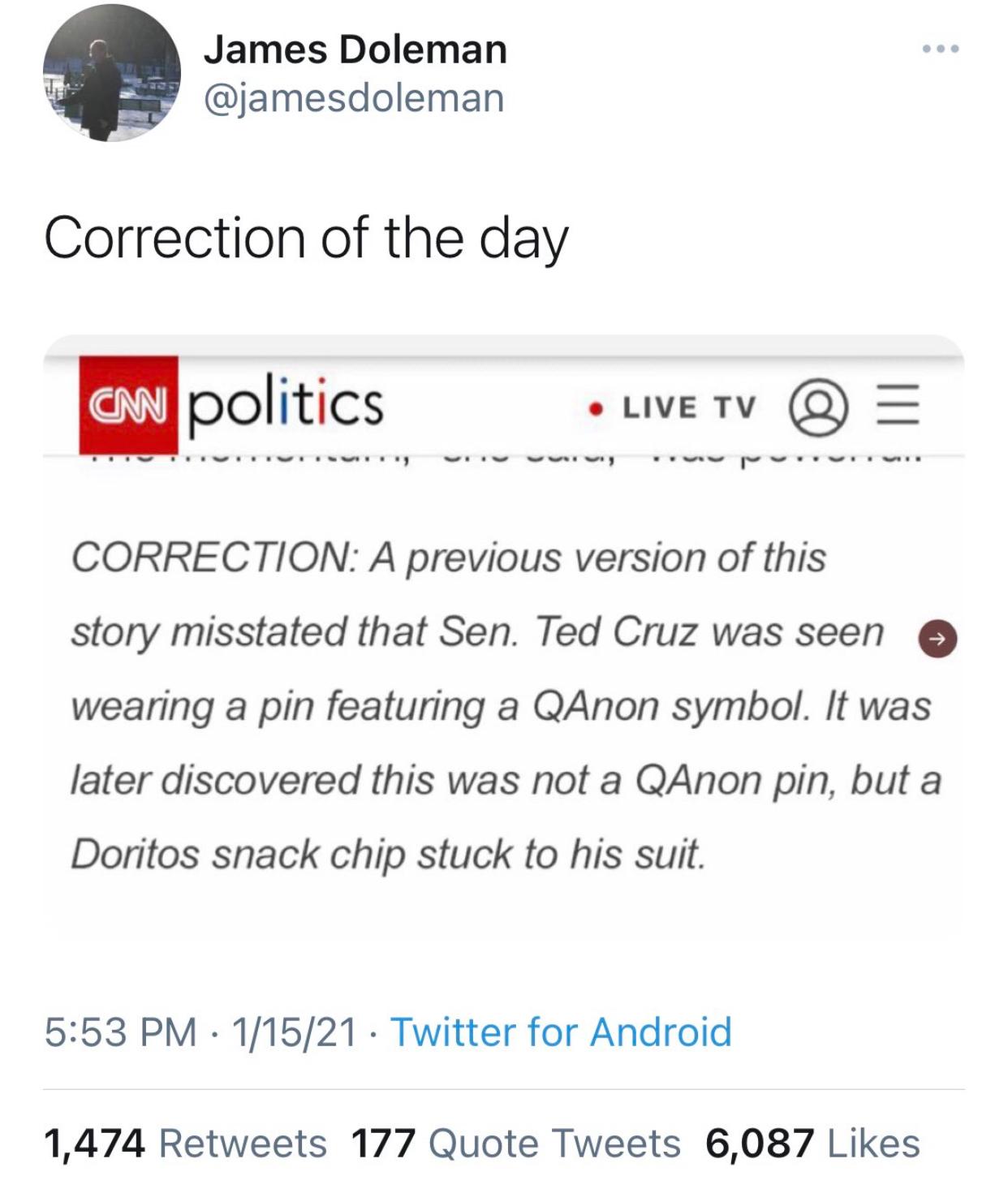The height and width of the screenshot is (1189, 1008).
Task: Open the Twitter for Android source link
Action: coord(561,1032)
